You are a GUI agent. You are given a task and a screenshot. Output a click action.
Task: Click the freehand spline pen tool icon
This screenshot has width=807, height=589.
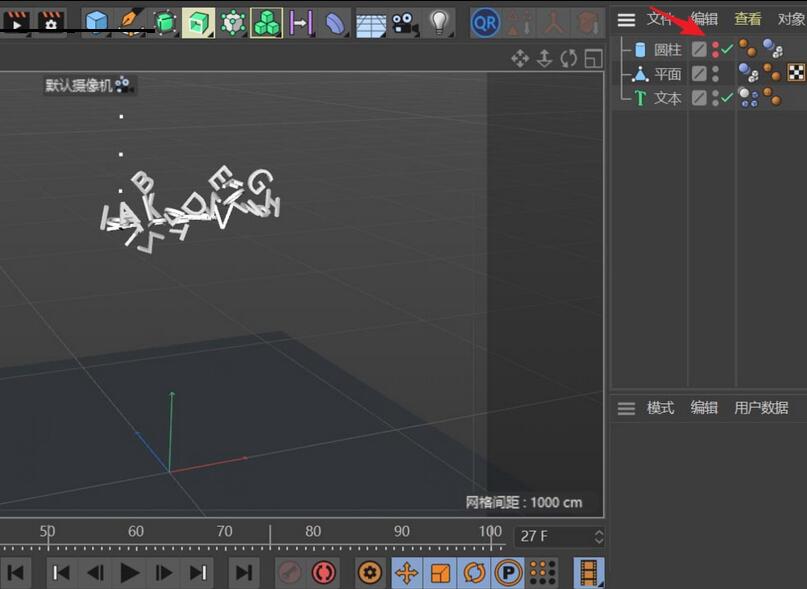tap(128, 20)
